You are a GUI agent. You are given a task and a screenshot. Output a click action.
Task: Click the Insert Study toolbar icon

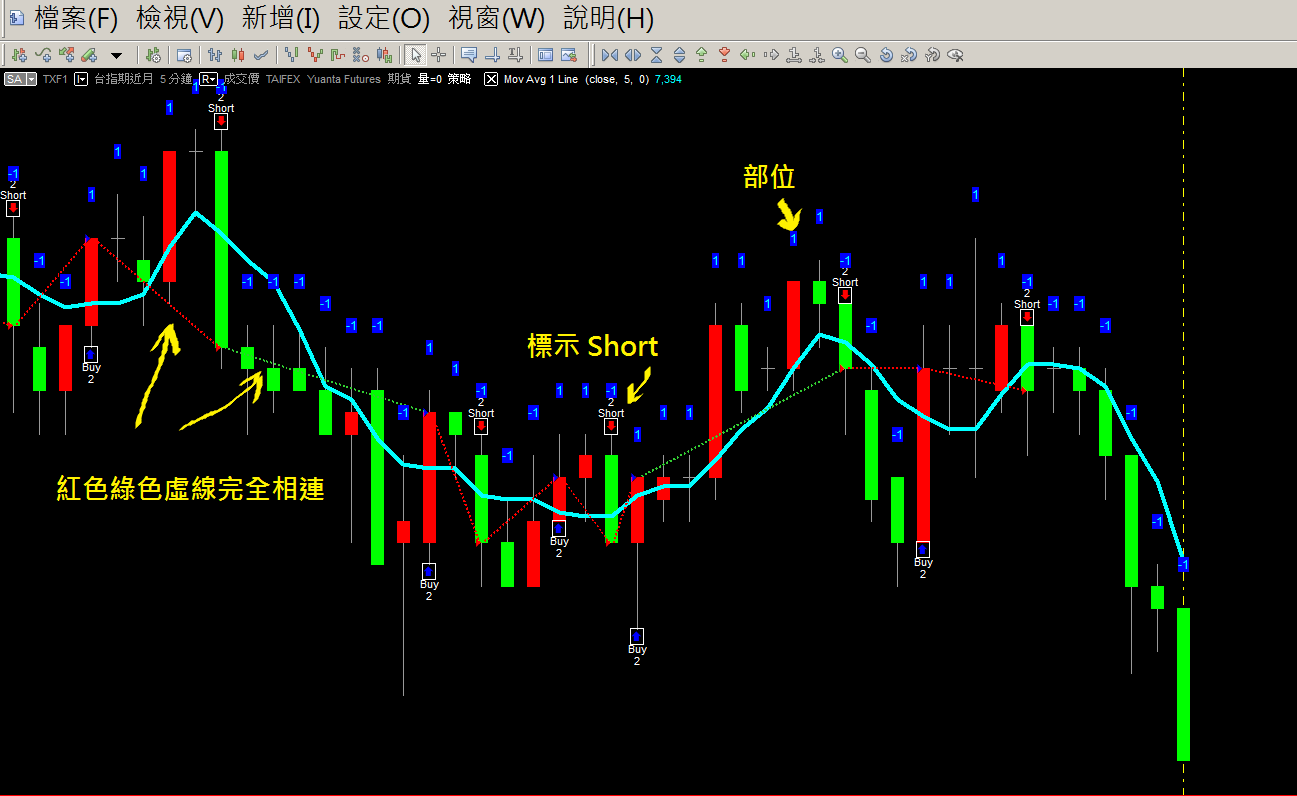tap(44, 55)
